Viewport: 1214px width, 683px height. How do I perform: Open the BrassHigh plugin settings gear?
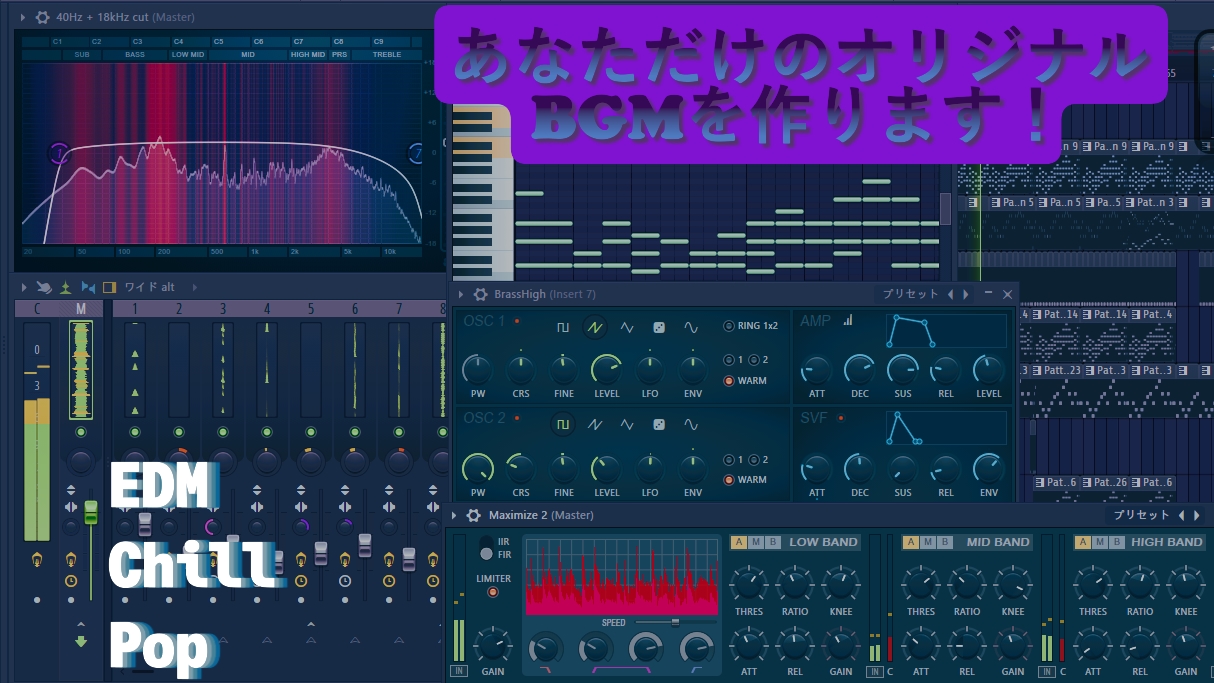click(479, 294)
